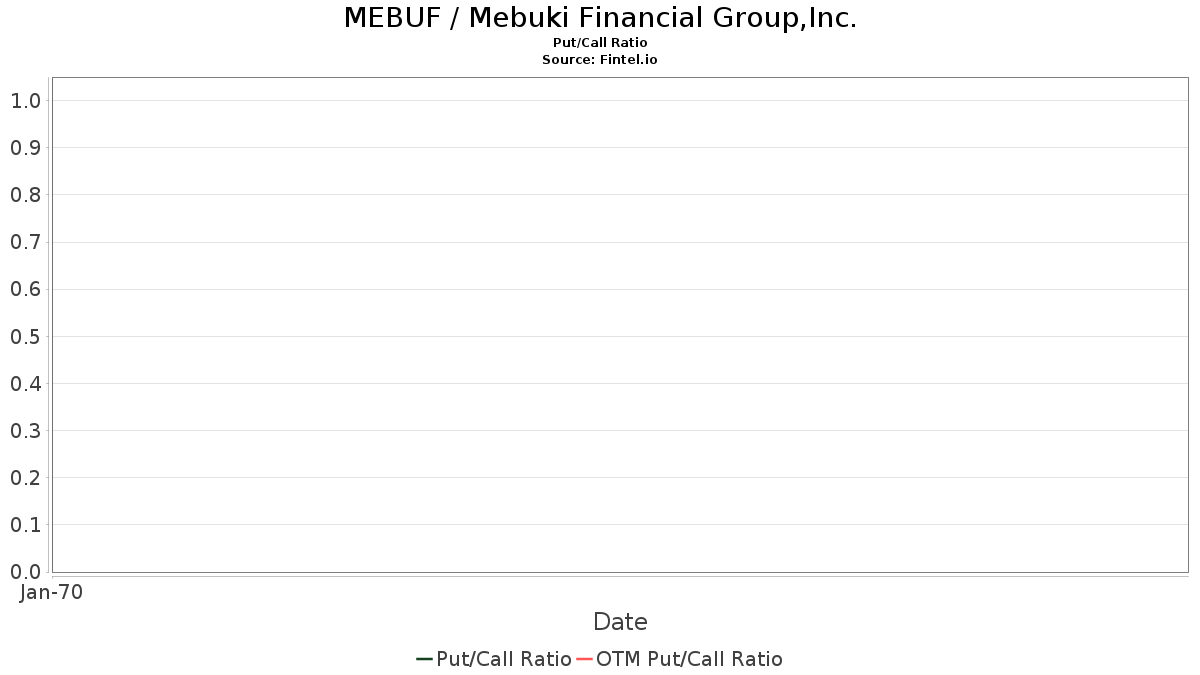
Task: Click the 0.7 y-axis value
Action: click(25, 242)
